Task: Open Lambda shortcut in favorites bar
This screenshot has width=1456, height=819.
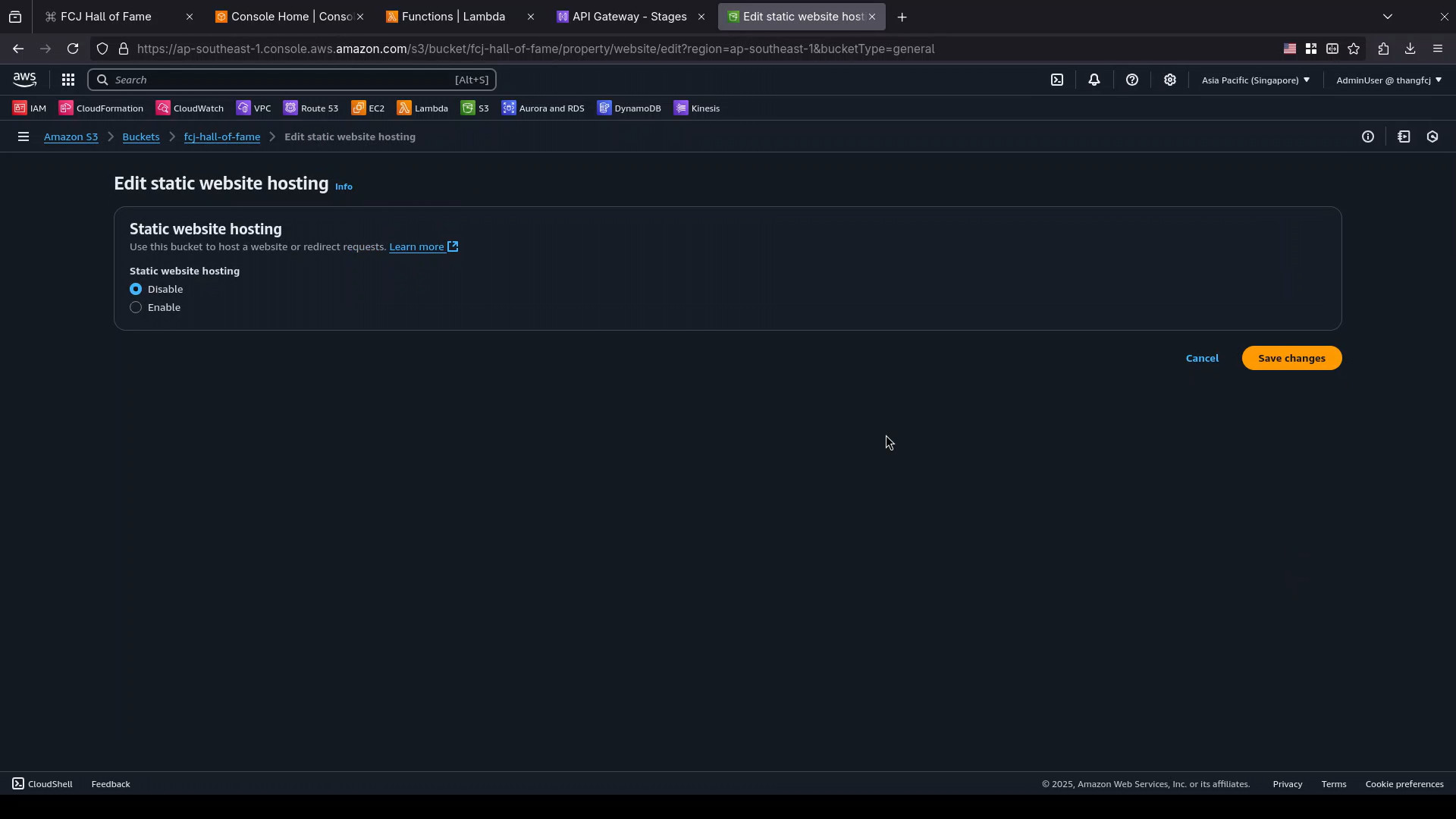Action: 422,108
